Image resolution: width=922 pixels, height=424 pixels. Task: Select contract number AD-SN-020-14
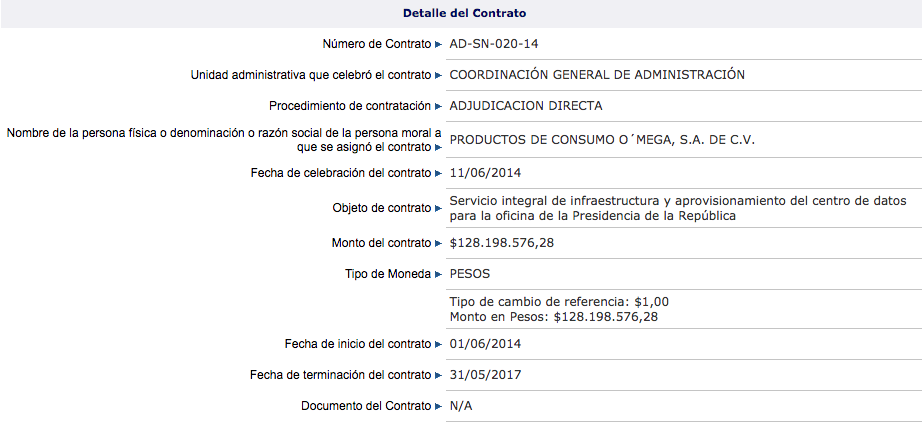(x=498, y=44)
